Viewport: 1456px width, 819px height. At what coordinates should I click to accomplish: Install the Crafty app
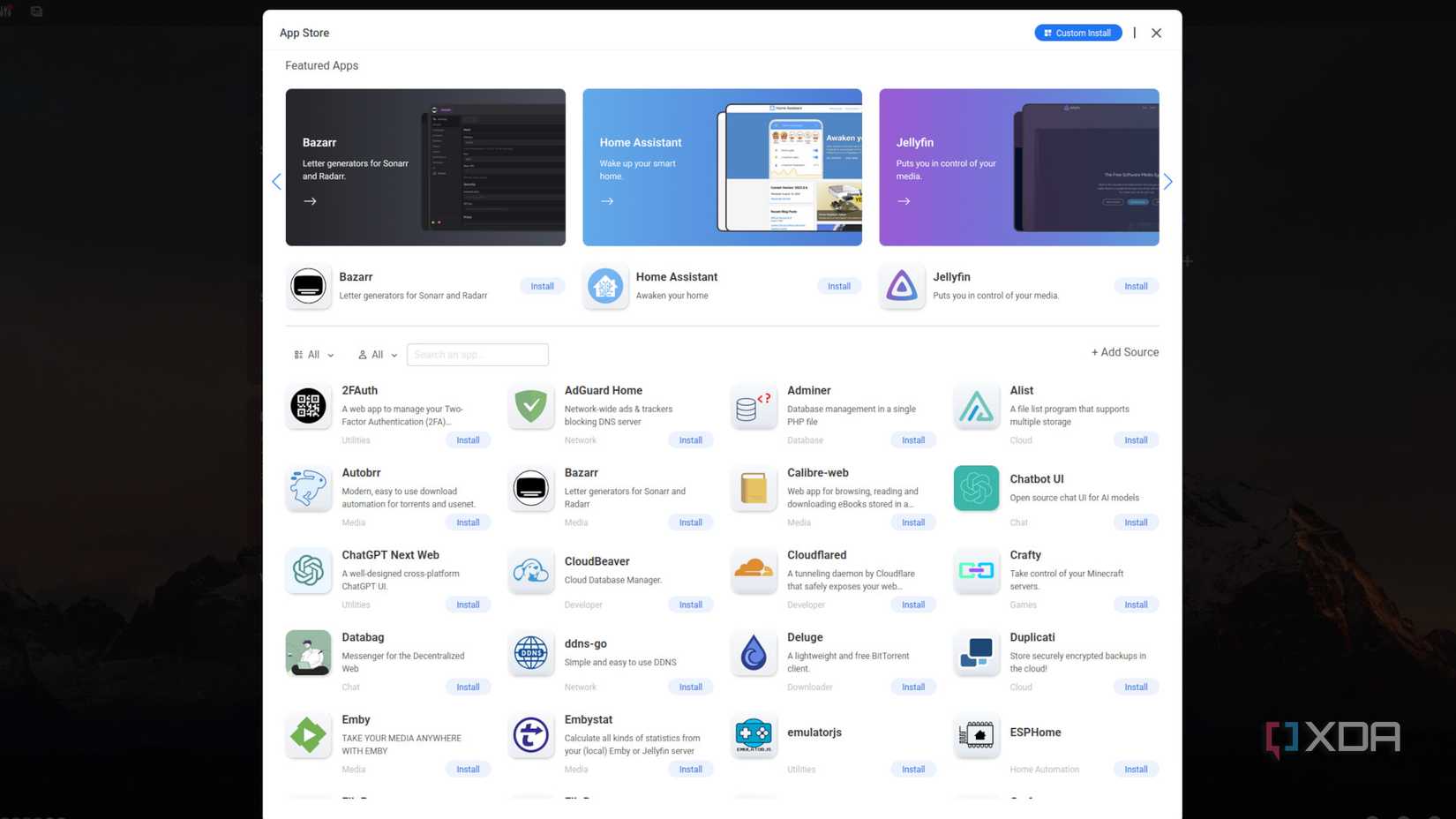click(1136, 605)
